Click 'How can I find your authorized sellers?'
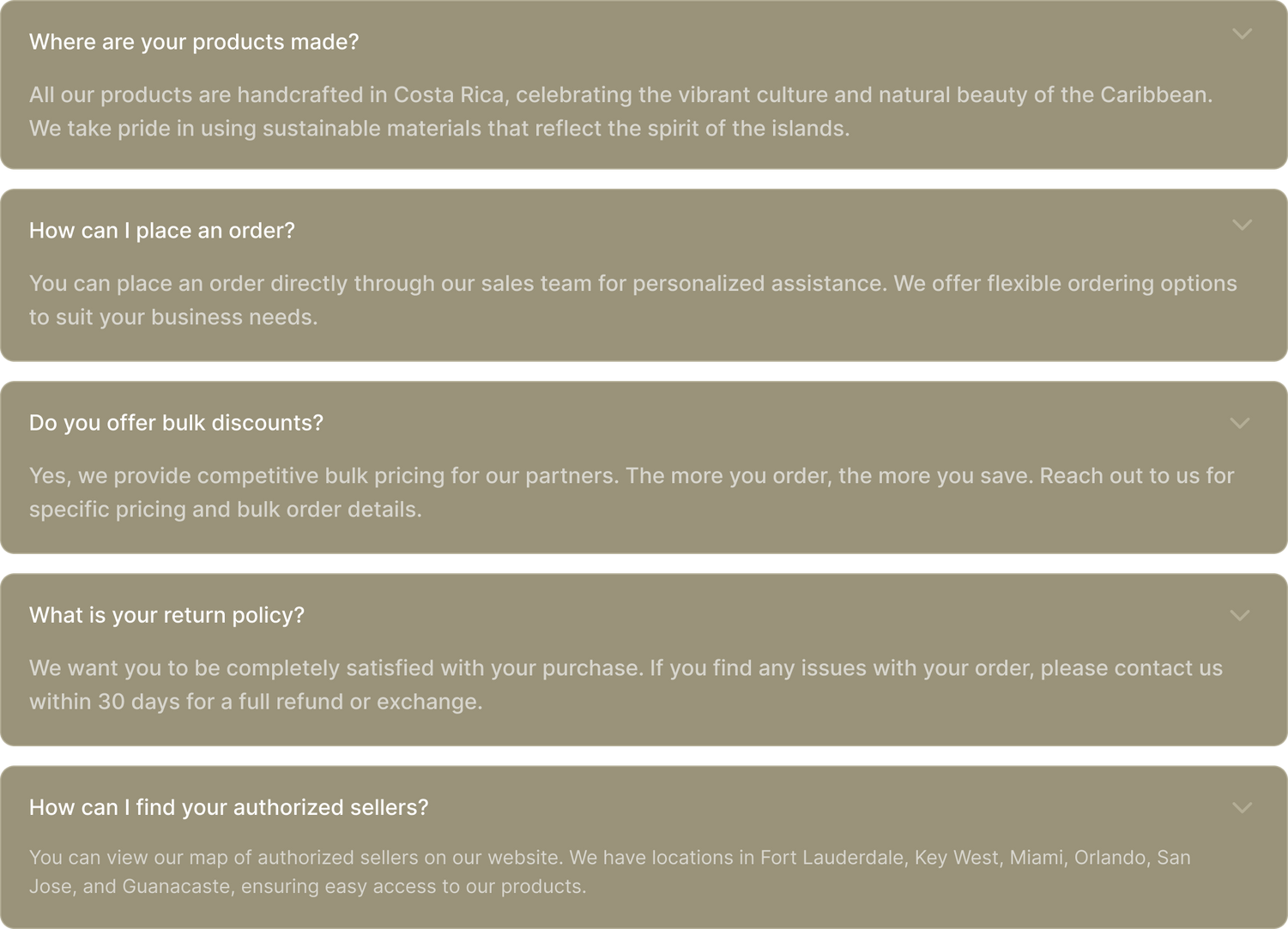Image resolution: width=1288 pixels, height=929 pixels. point(228,807)
